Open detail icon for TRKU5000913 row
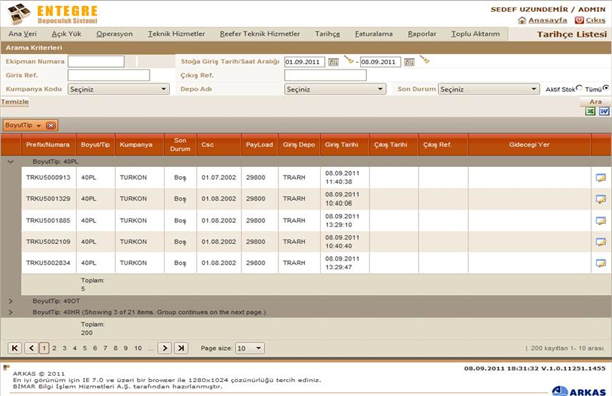 601,178
